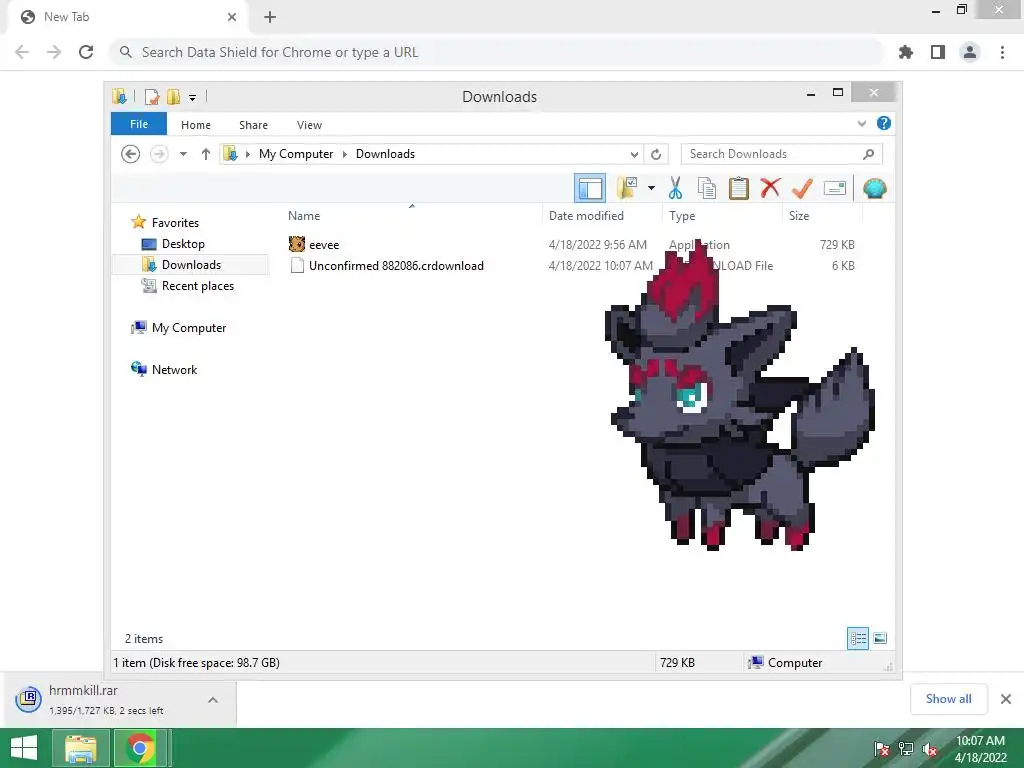Click the Chrome address bar
Viewport: 1024px width, 768px height.
point(496,52)
